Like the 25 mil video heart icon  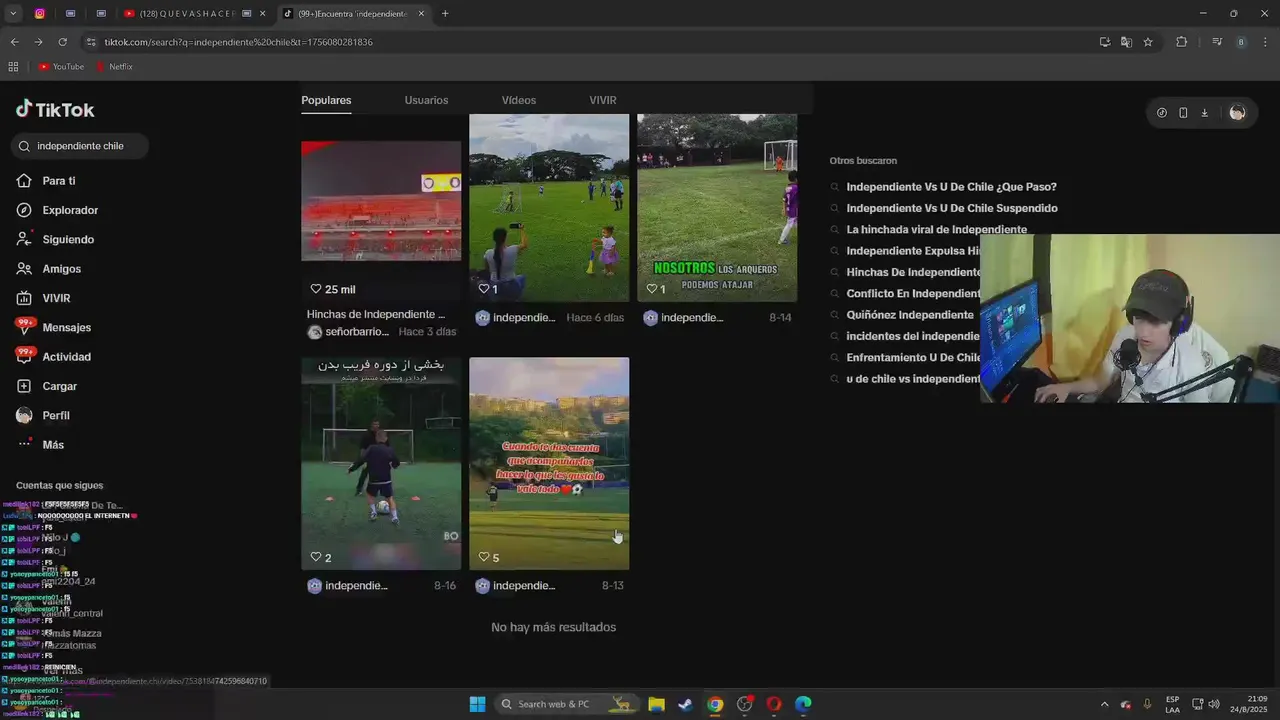point(316,289)
